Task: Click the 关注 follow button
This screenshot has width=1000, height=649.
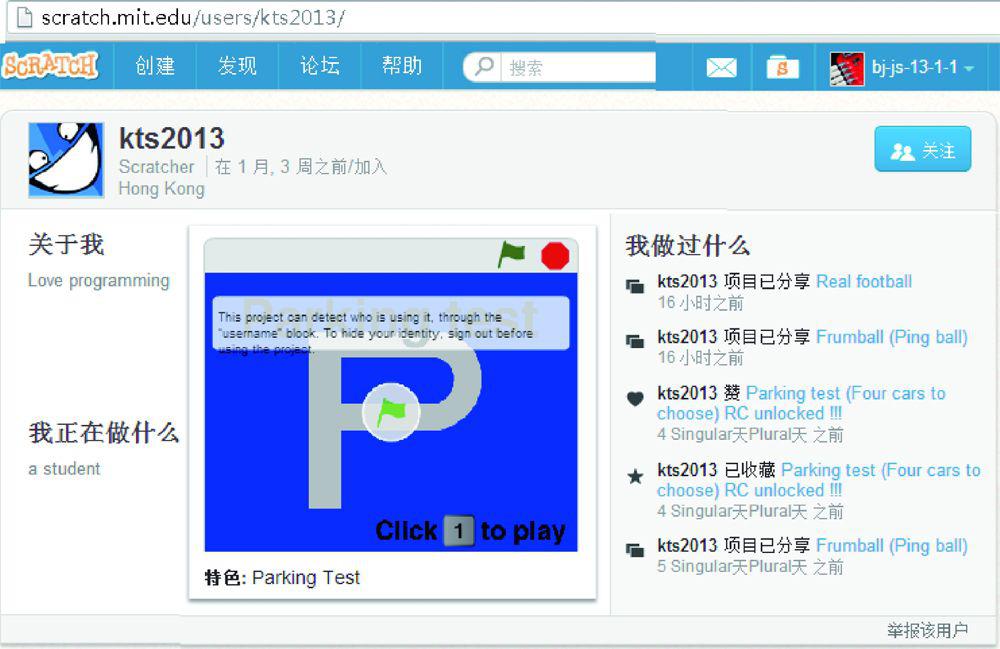Action: click(923, 149)
